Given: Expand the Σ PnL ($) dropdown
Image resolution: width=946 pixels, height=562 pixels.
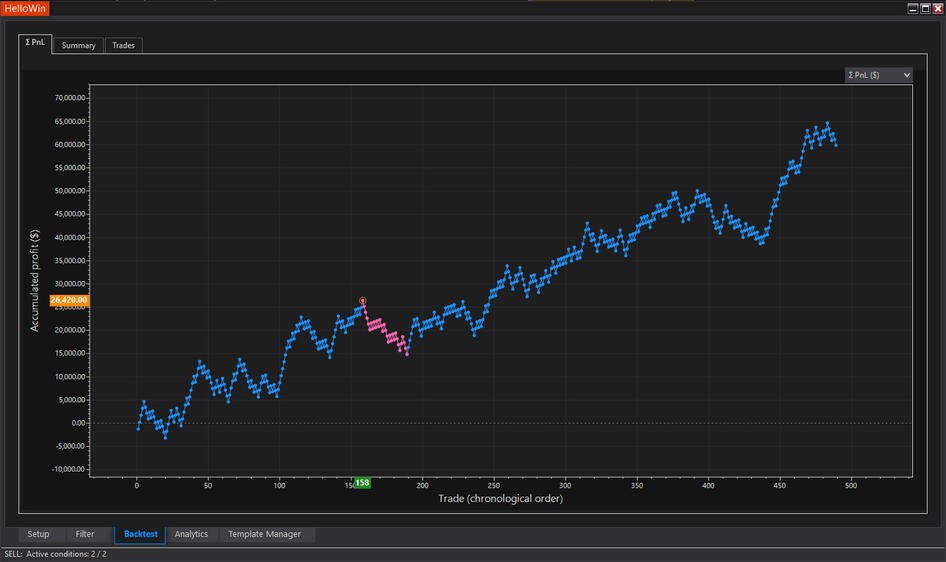Looking at the screenshot, I should [878, 75].
